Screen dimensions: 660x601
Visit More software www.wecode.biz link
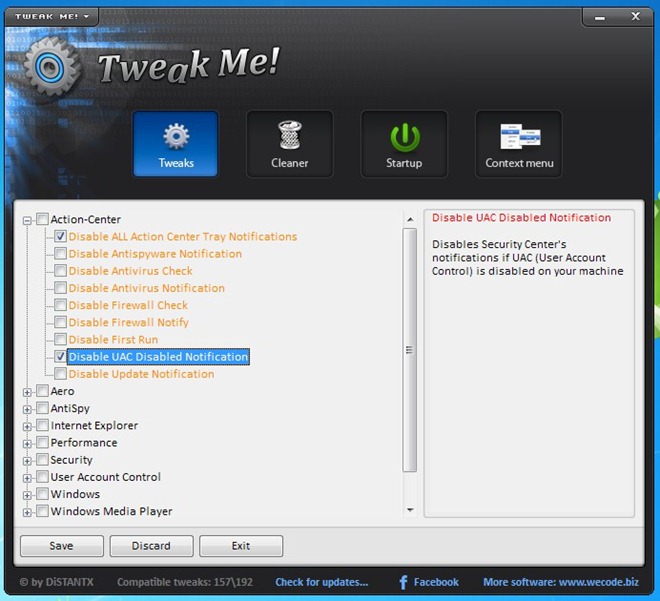click(561, 582)
